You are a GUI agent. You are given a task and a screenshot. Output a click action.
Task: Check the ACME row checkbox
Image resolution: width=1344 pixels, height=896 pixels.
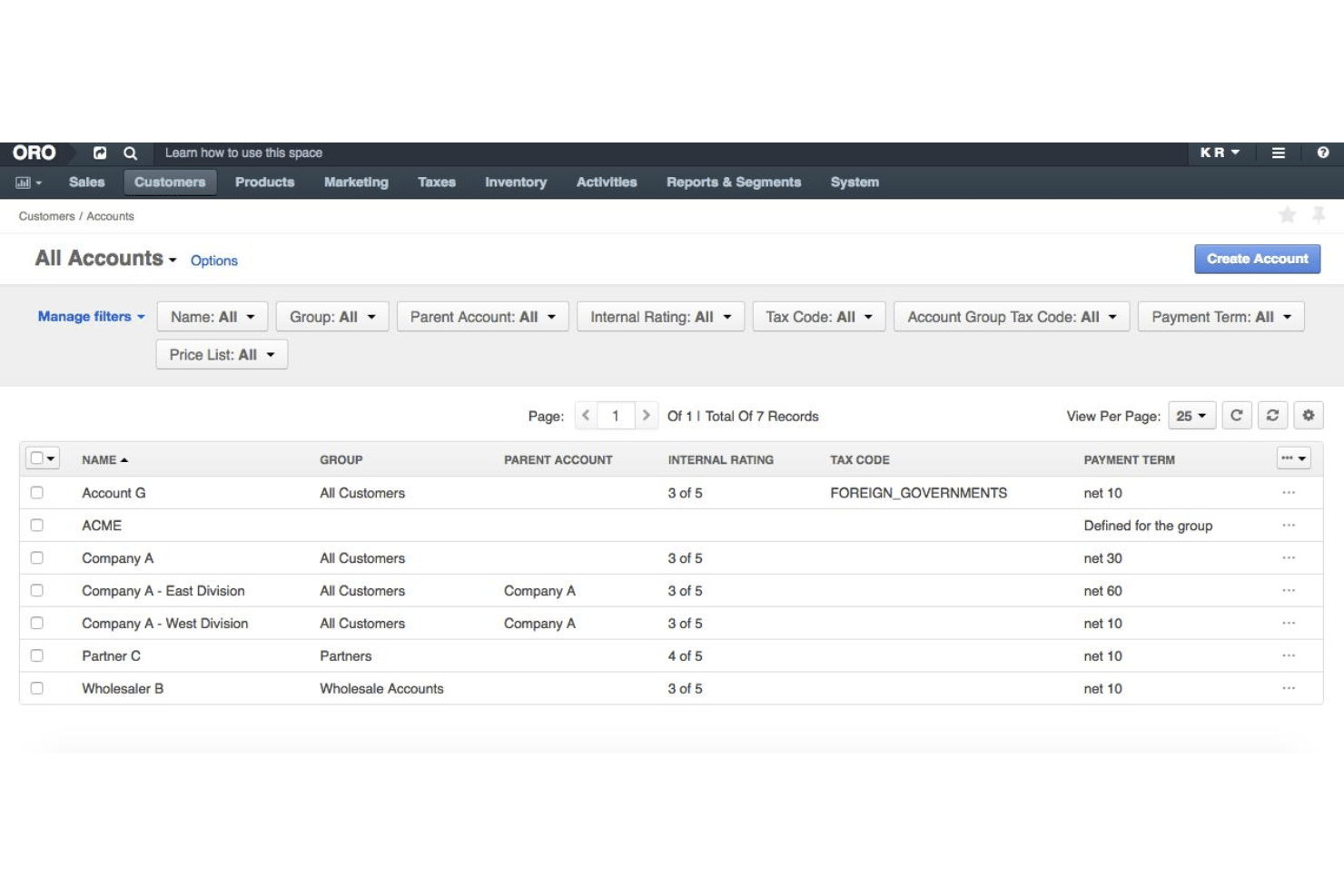37,525
